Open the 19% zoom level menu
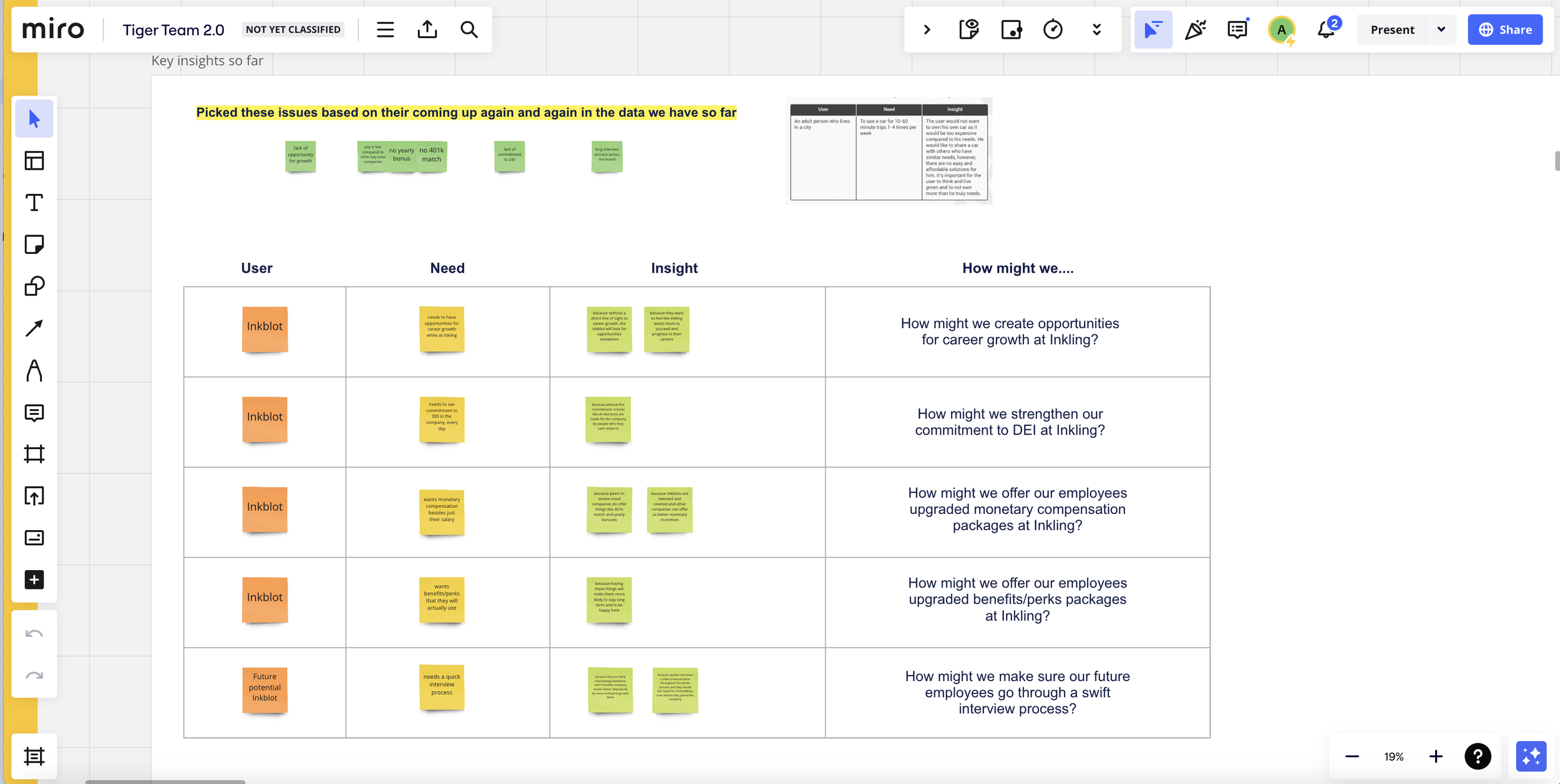Screen dimensions: 1560x784 point(1394,757)
